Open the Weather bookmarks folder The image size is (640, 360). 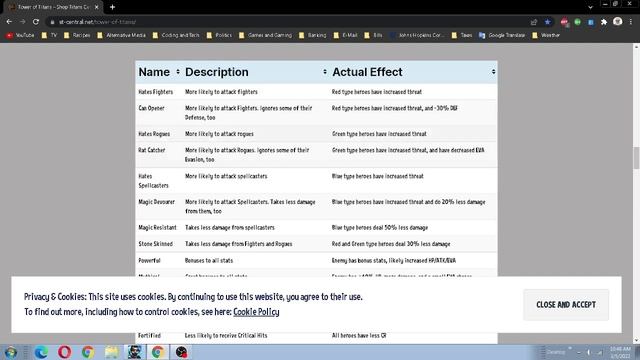click(546, 36)
